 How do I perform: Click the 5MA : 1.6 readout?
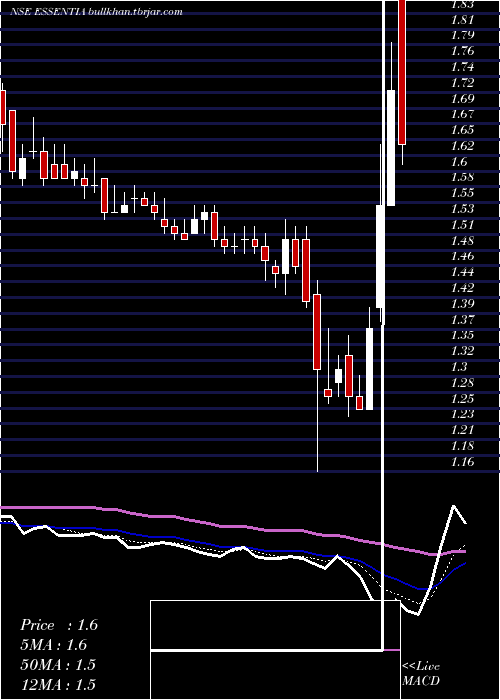tap(54, 645)
